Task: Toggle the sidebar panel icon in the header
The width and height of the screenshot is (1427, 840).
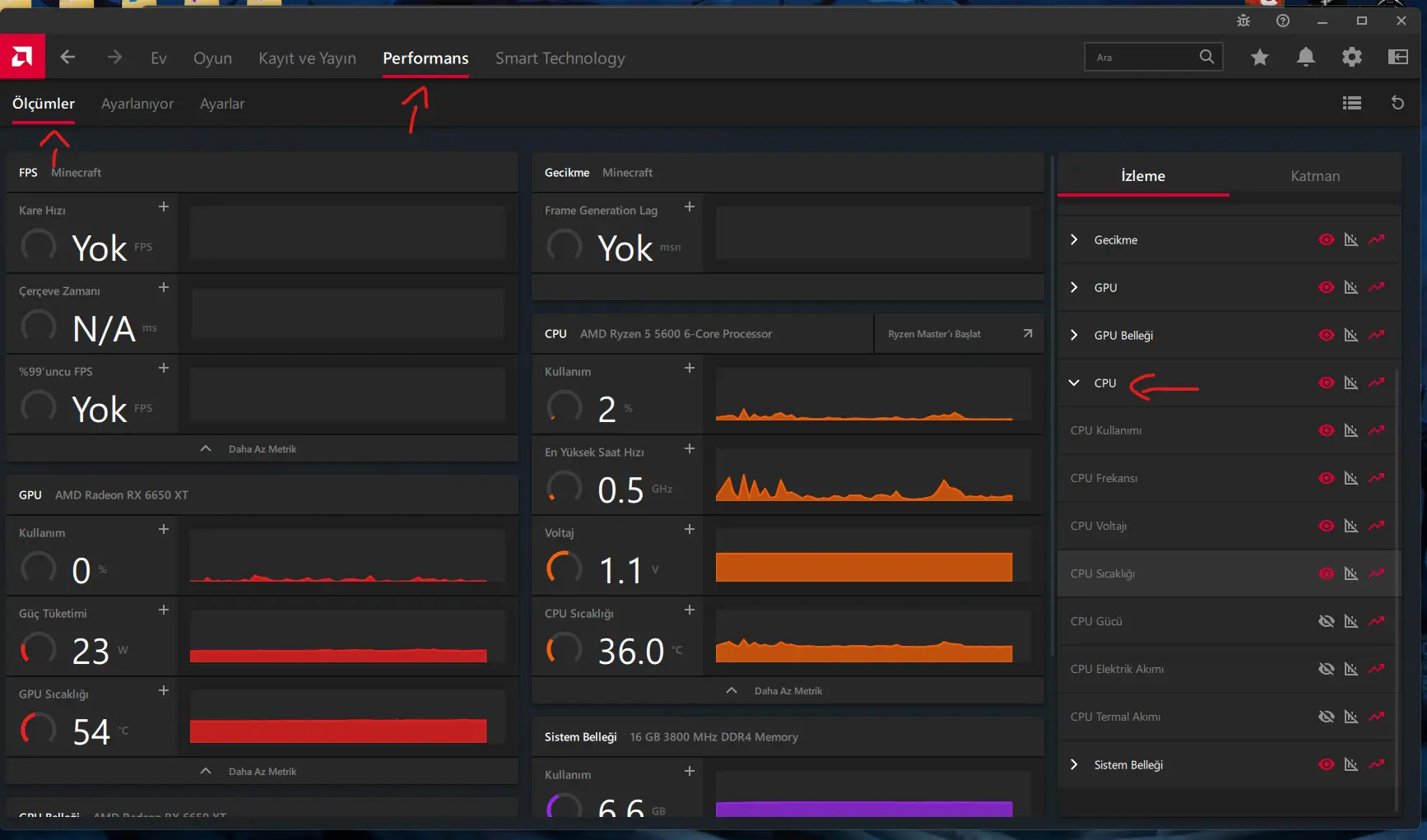Action: point(1398,57)
